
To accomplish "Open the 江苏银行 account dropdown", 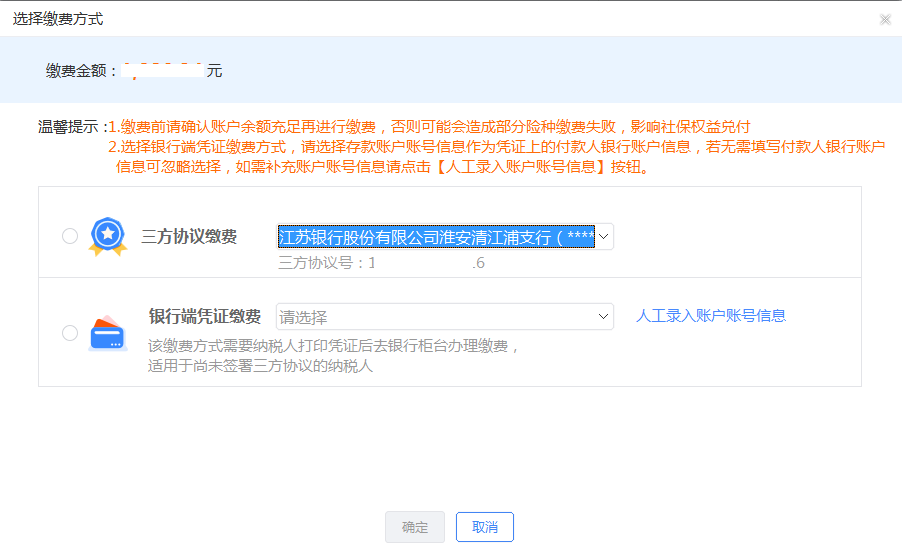I will pos(445,236).
